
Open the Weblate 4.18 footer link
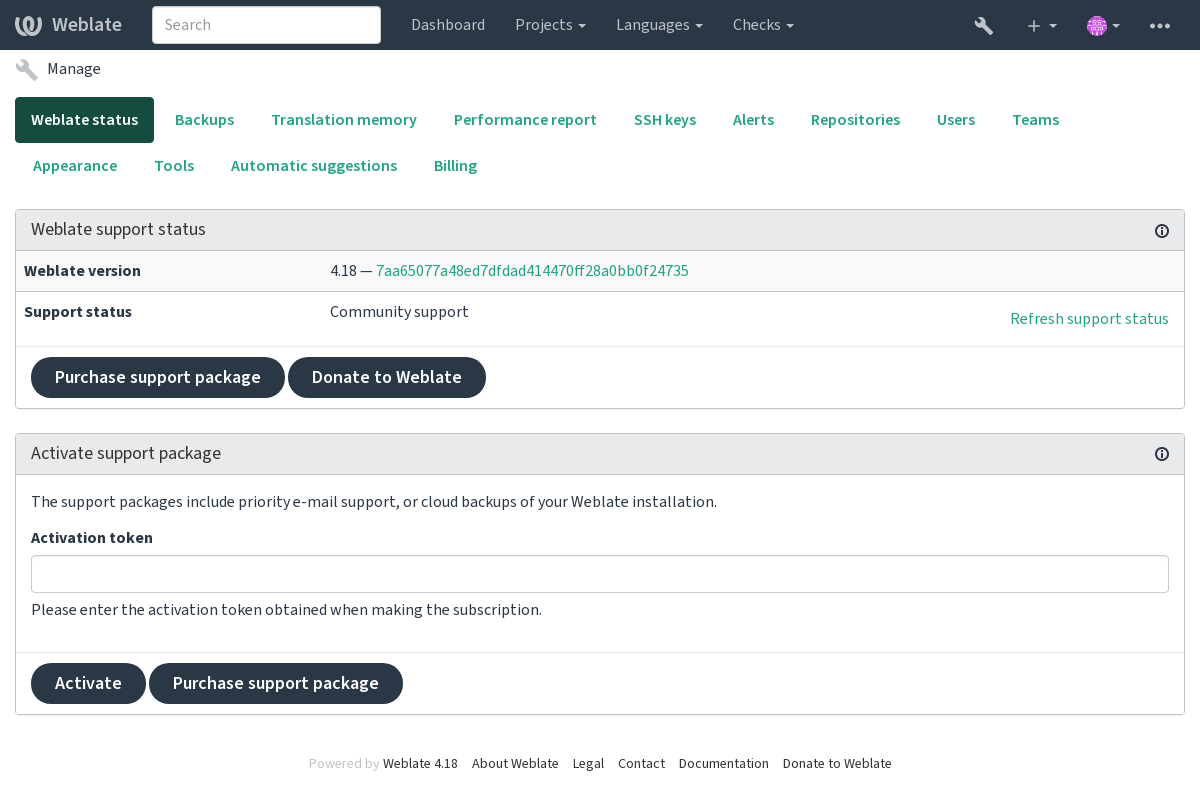[x=420, y=764]
